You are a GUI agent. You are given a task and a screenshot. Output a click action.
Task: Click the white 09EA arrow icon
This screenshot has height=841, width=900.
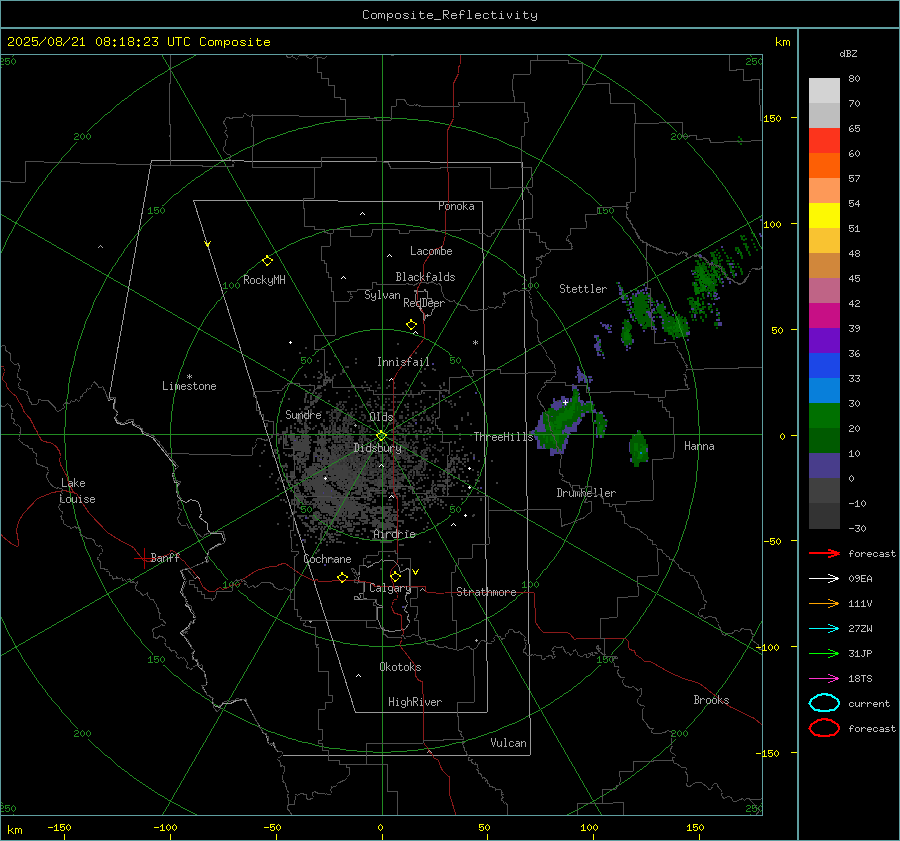pos(824,579)
